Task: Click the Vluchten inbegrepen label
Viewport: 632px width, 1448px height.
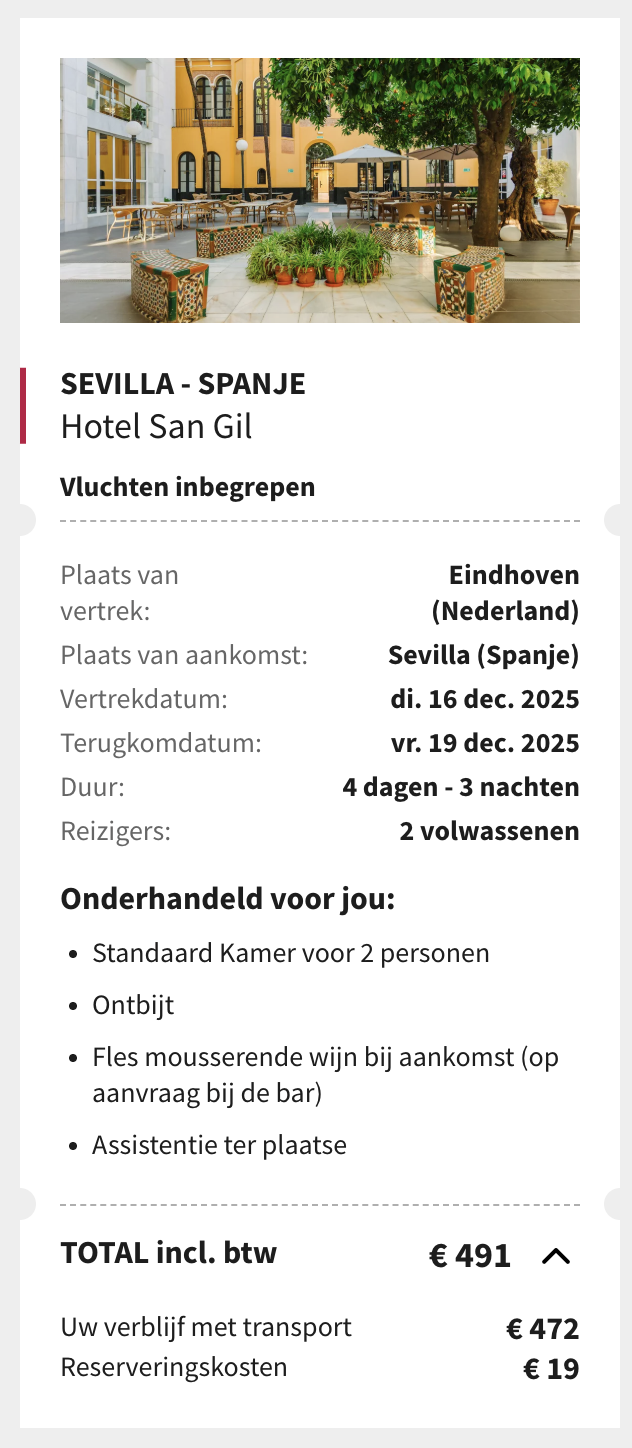Action: (187, 487)
